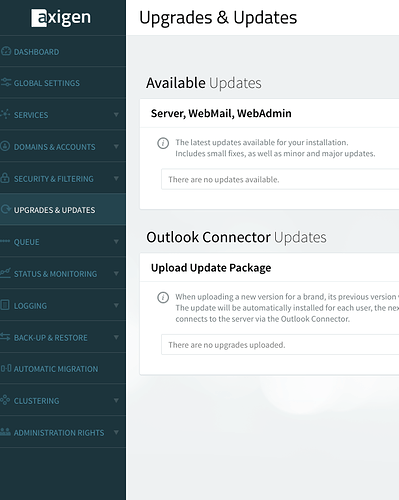Viewport: 399px width, 500px height.
Task: Click the Back-up & Restore arrows icon
Action: pos(5,337)
